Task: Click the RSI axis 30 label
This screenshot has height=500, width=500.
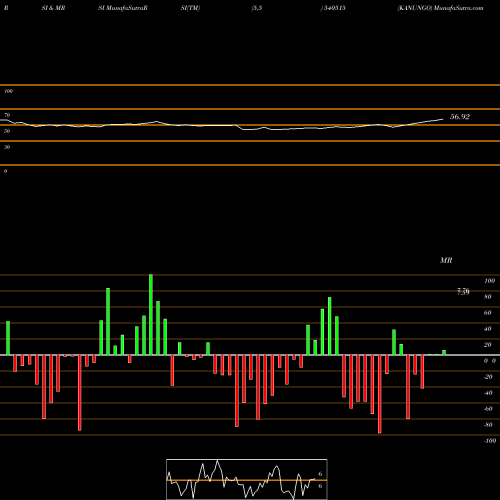Action: click(x=7, y=147)
